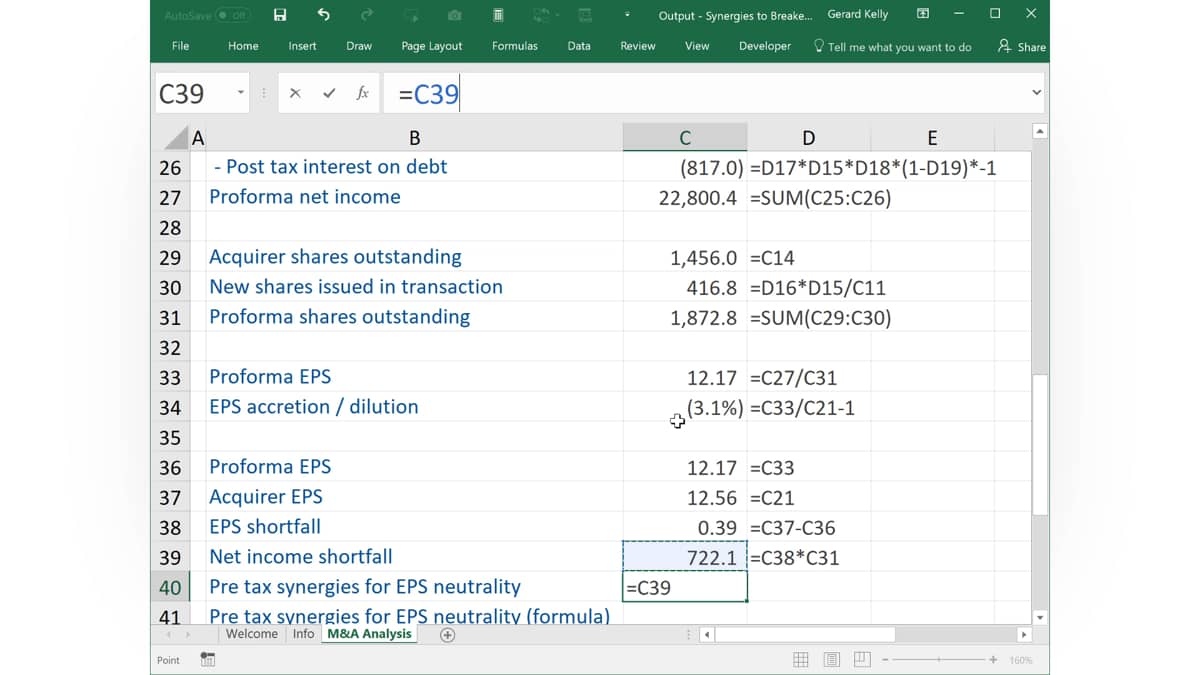The image size is (1200, 675).
Task: Open the Page Layout ribbon tab
Action: tap(432, 46)
